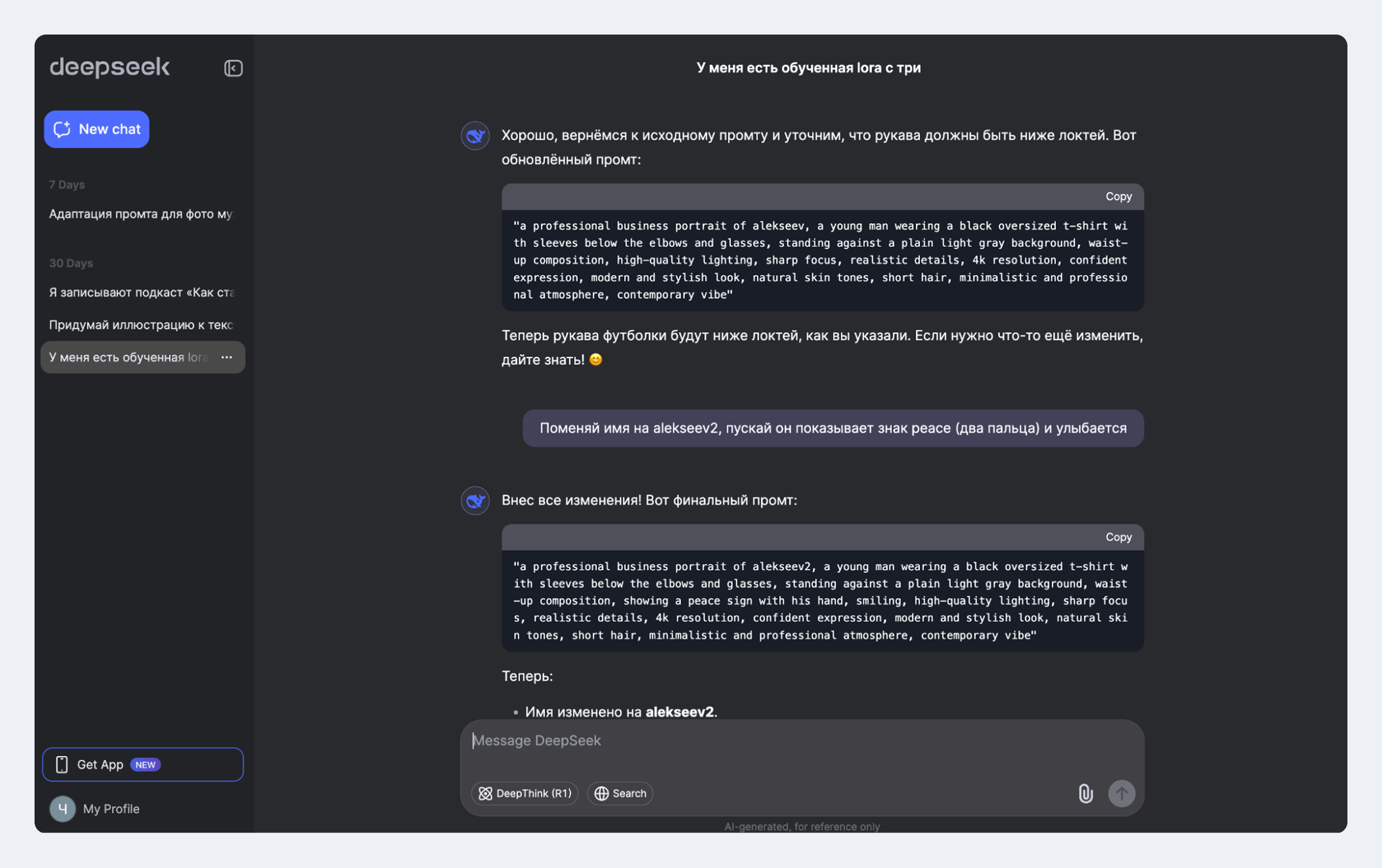Copy the alekseev2 final prompt code block

point(1118,537)
